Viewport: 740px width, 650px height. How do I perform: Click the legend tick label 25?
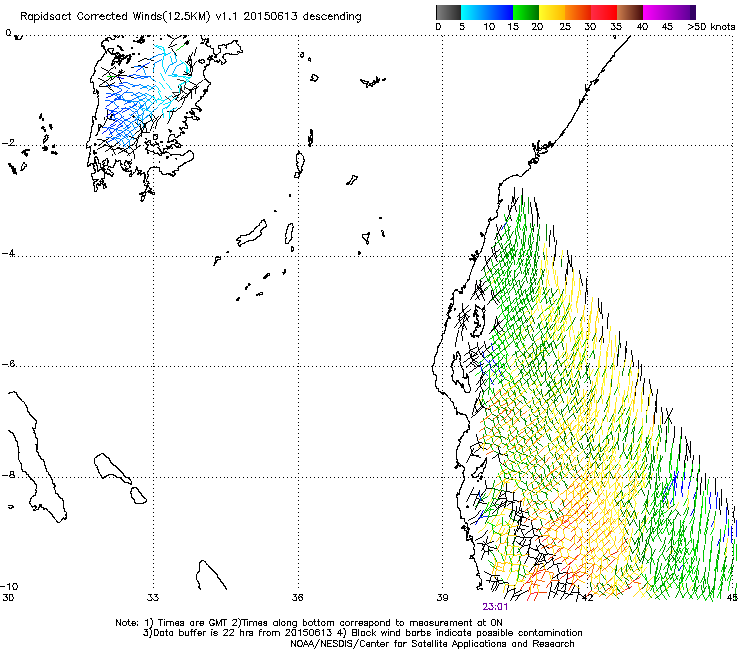(565, 27)
